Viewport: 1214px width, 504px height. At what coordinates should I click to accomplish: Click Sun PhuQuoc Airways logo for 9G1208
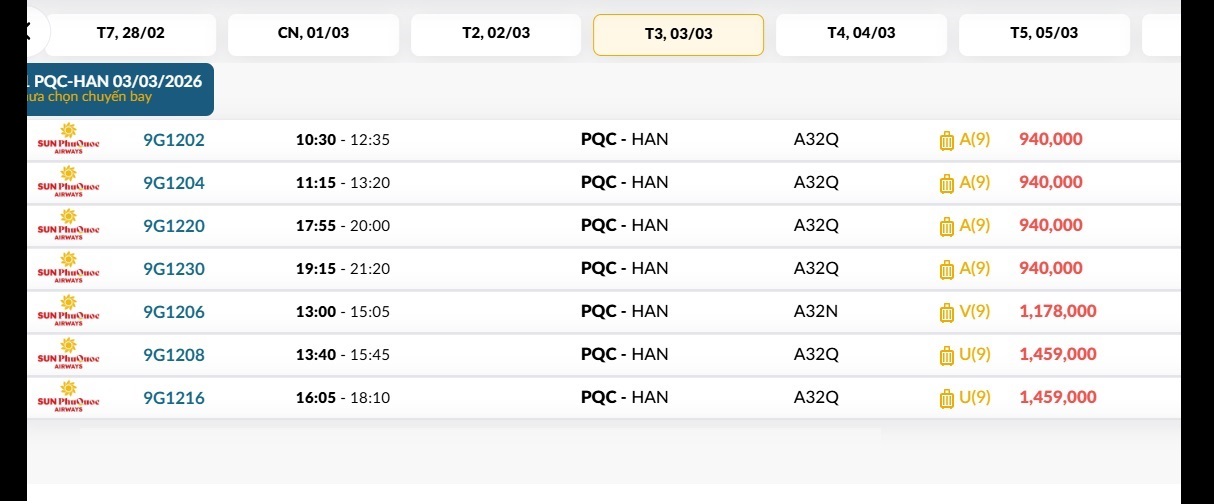68,355
